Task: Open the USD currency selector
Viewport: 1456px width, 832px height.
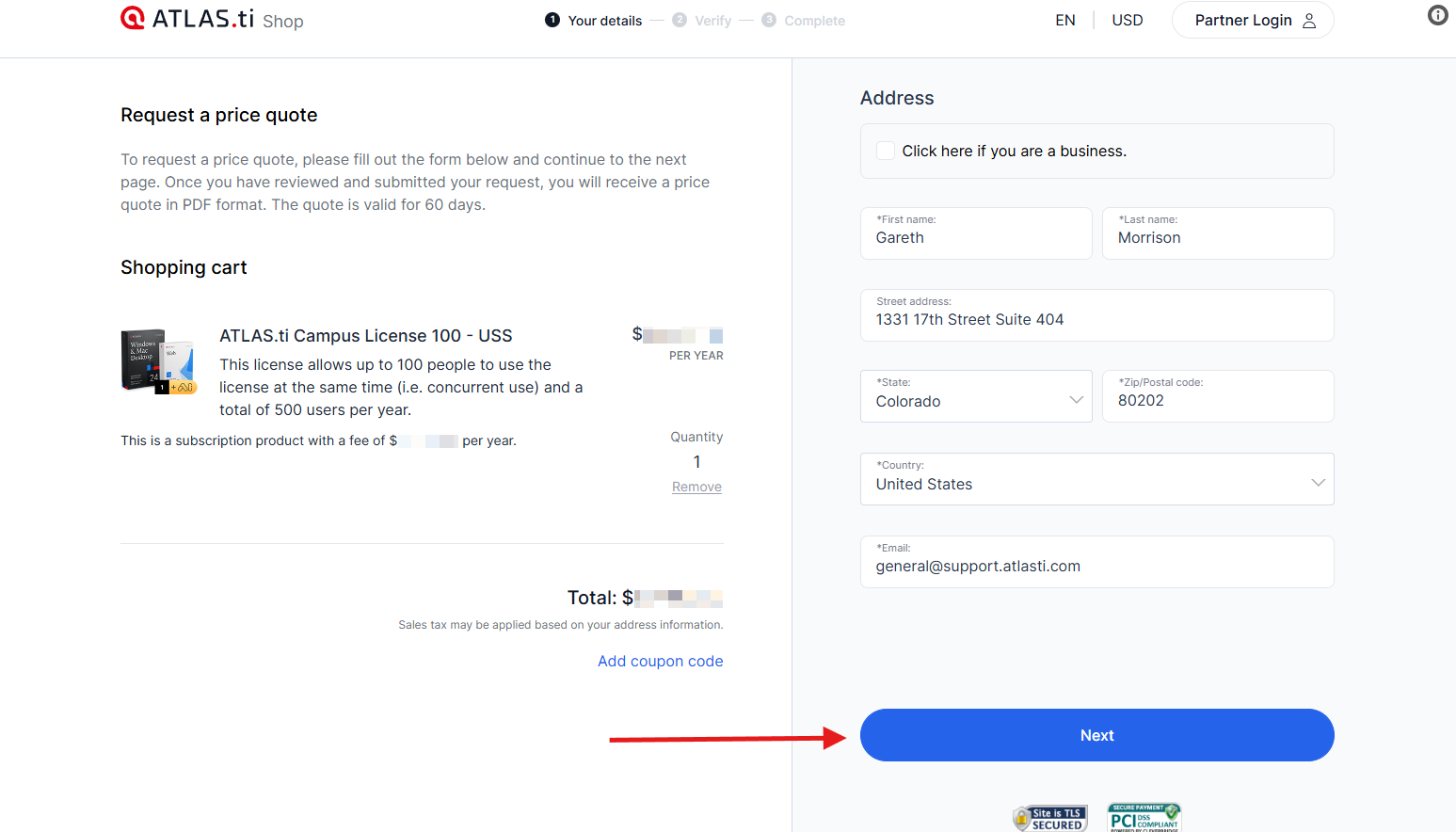Action: [1128, 20]
